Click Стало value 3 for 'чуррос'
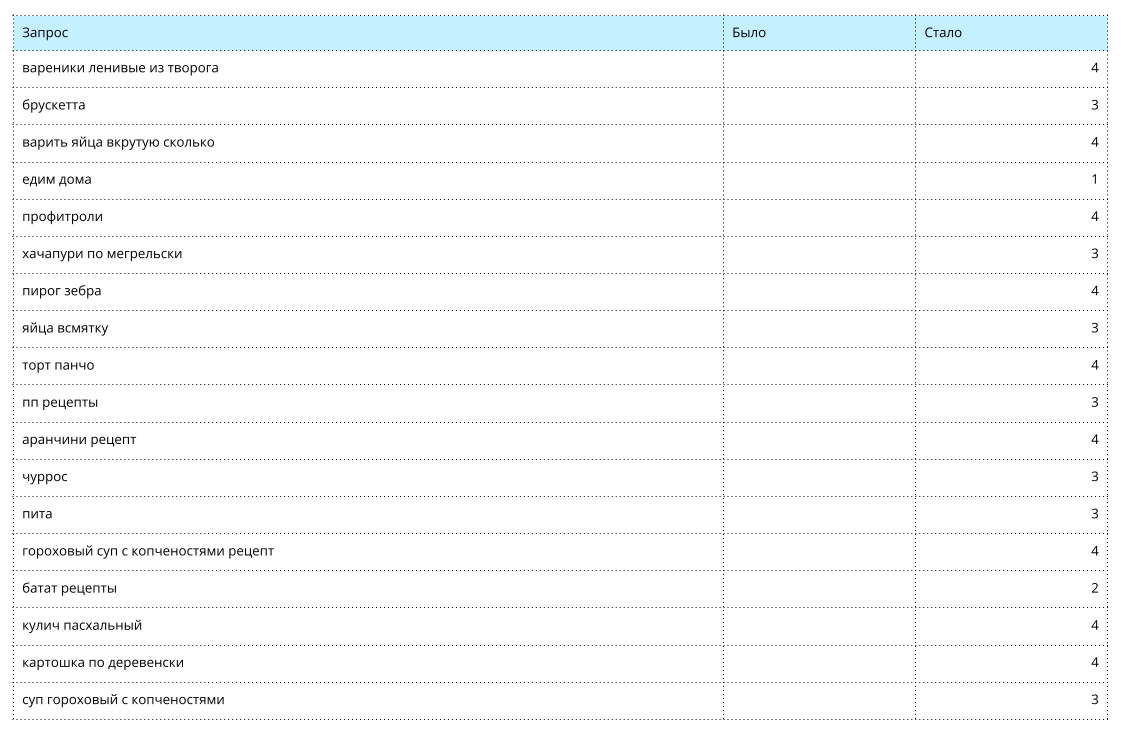The image size is (1121, 734). (1095, 477)
